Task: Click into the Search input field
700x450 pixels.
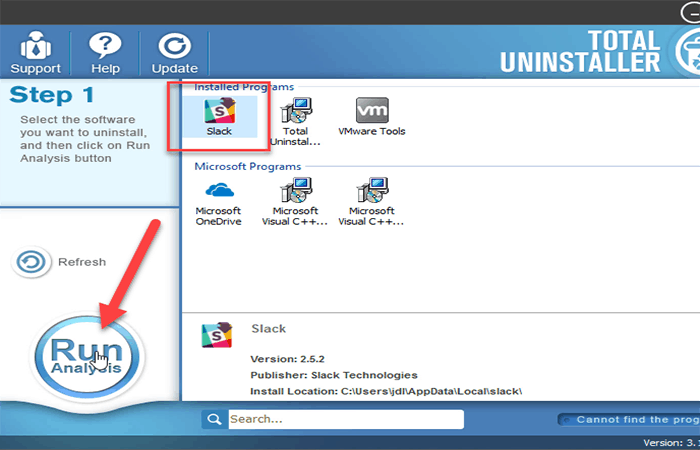Action: point(346,419)
